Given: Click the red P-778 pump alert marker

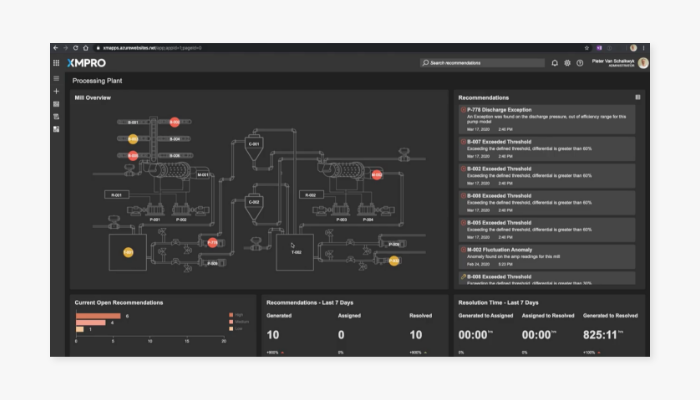Looking at the screenshot, I should coord(212,242).
